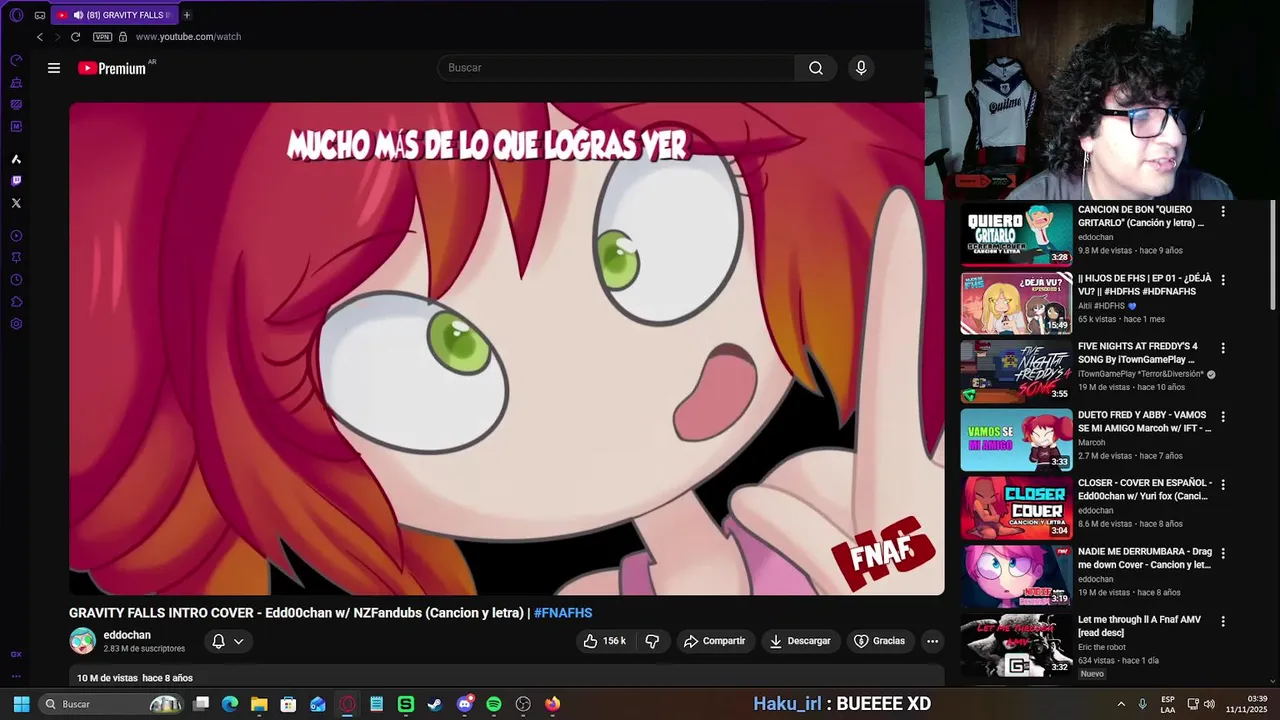Click the YouTube search magnifier button

(x=816, y=68)
